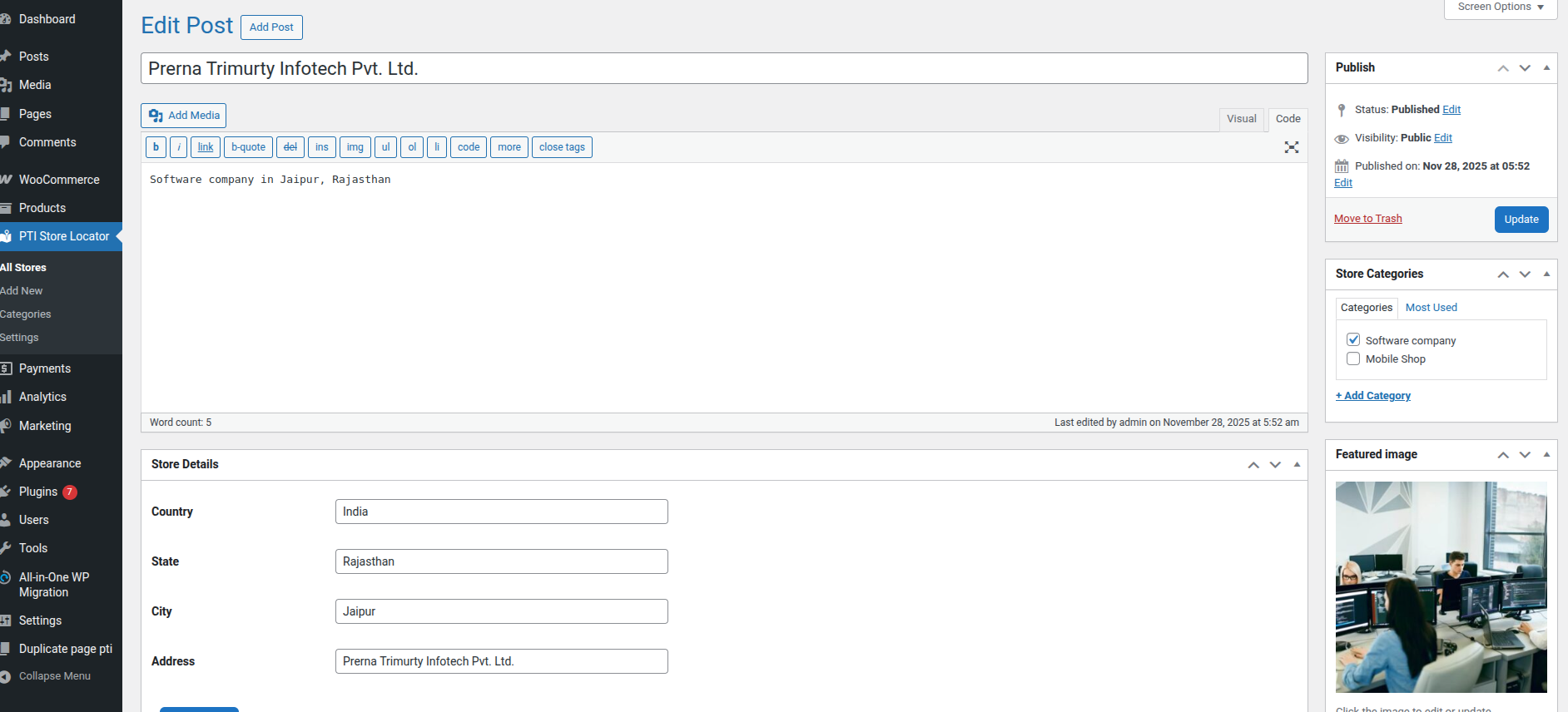Click the b-quote quicktag button

tap(248, 147)
